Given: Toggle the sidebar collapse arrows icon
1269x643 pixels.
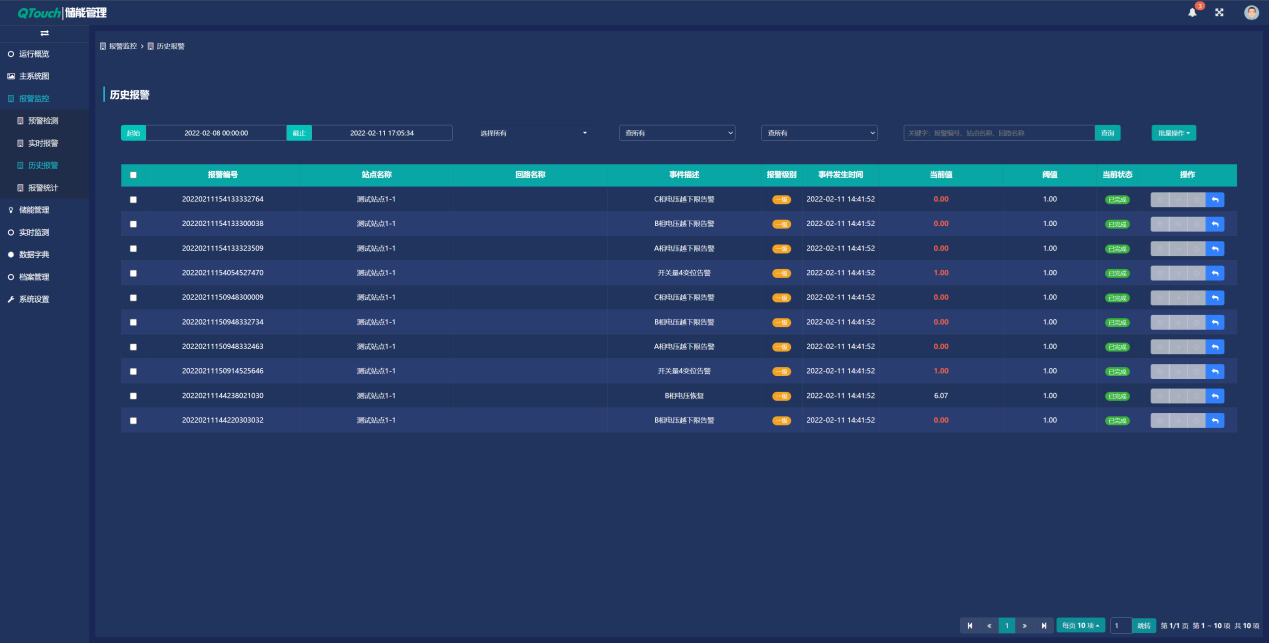Looking at the screenshot, I should click(x=44, y=34).
